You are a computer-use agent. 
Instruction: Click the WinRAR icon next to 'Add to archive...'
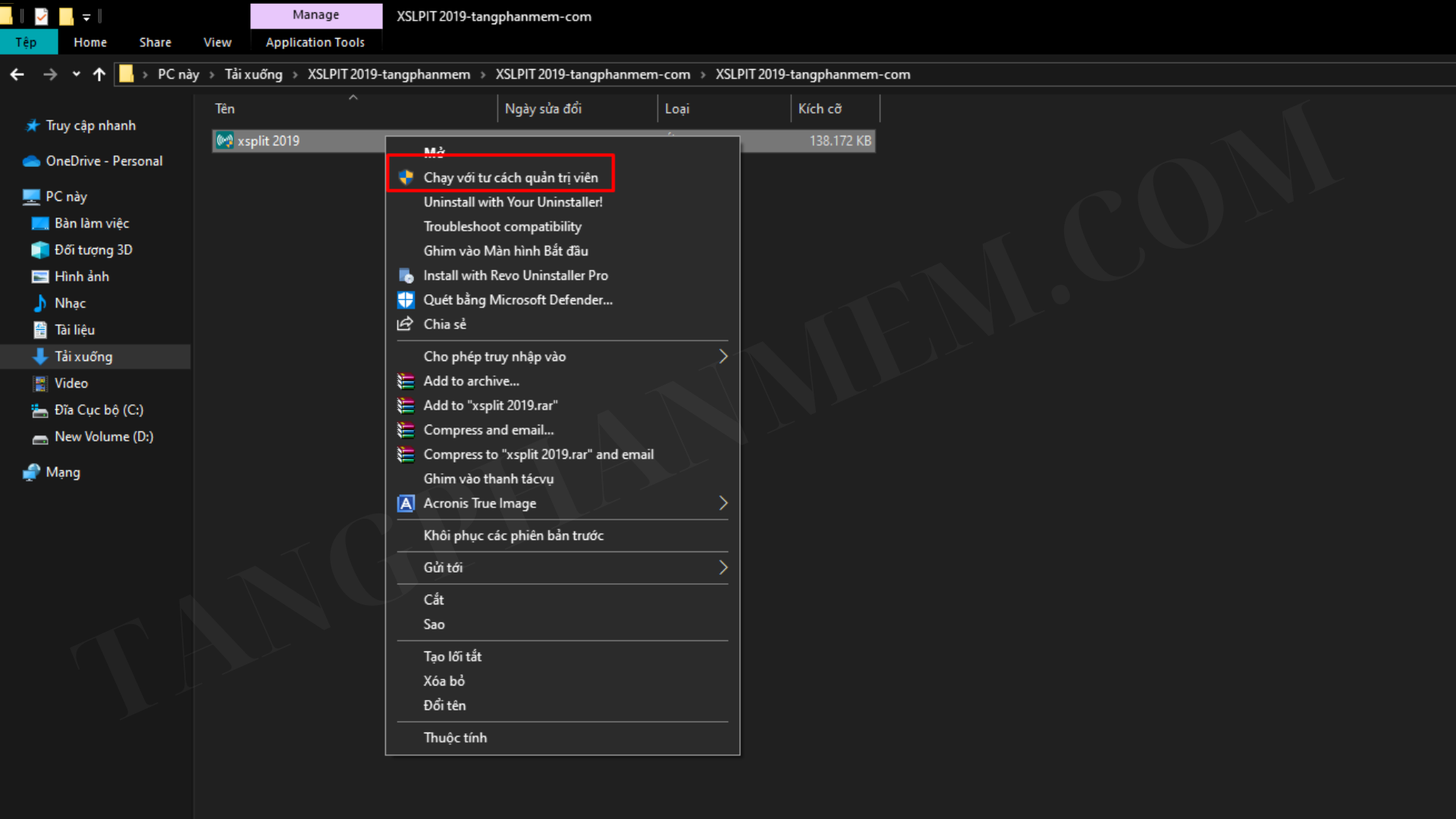point(406,381)
